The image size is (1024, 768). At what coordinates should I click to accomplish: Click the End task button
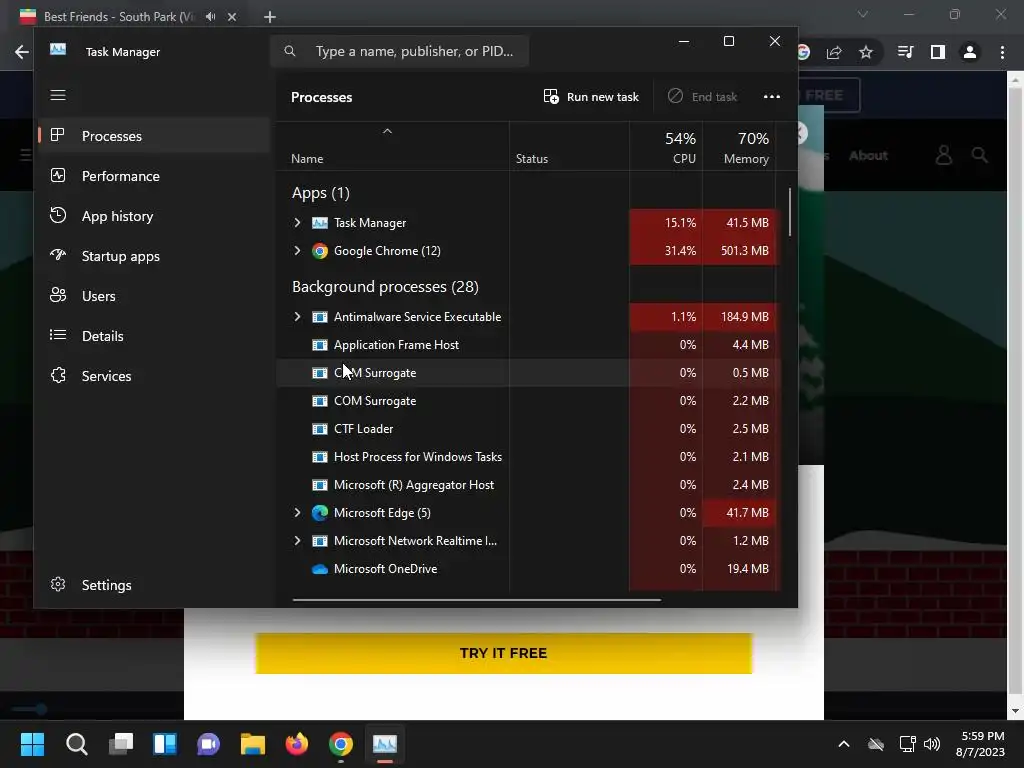point(703,97)
